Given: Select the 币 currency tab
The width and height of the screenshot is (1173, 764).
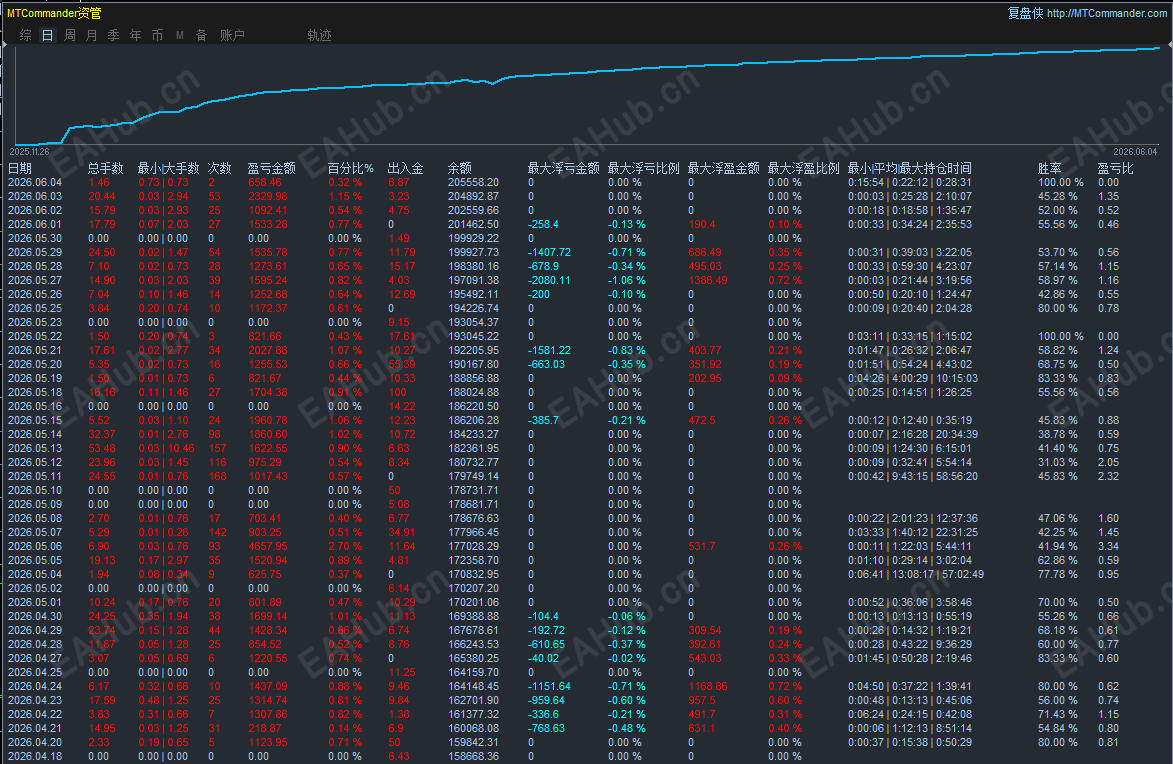Looking at the screenshot, I should (157, 35).
